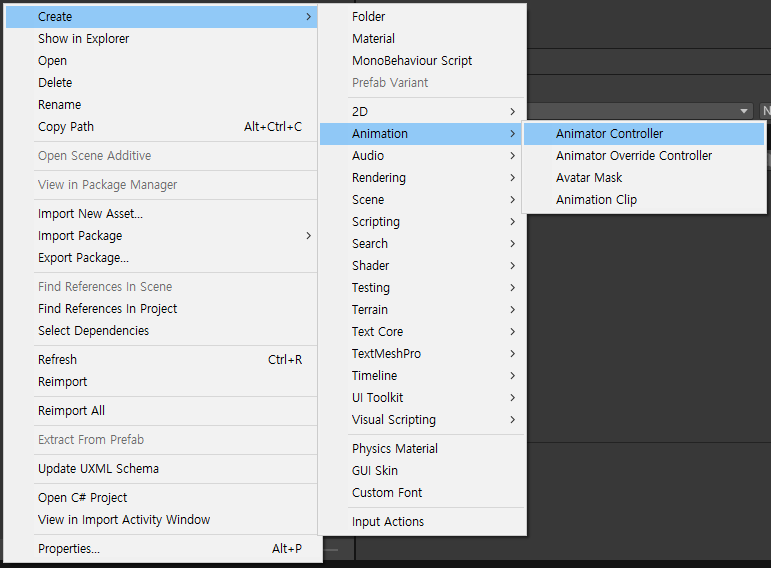Create a Custom Font
Image resolution: width=771 pixels, height=568 pixels.
(x=422, y=493)
